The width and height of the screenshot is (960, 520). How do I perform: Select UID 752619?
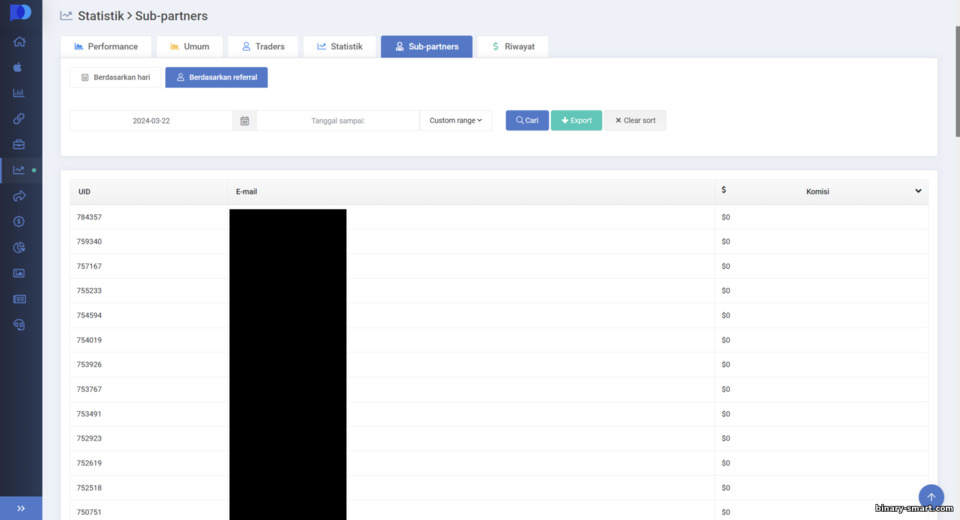(x=89, y=463)
